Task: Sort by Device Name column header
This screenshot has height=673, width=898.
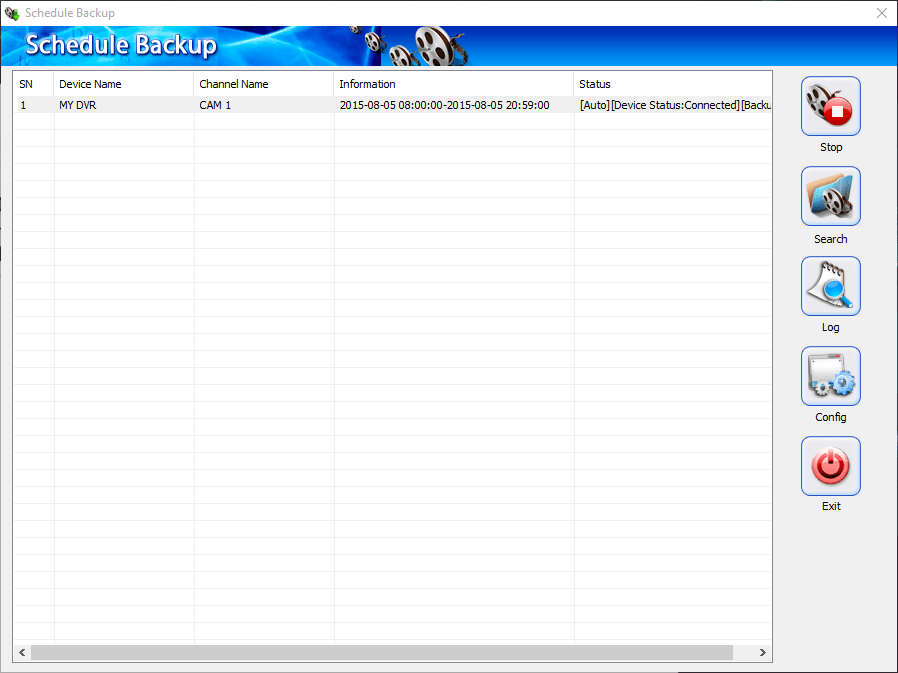Action: [x=124, y=84]
